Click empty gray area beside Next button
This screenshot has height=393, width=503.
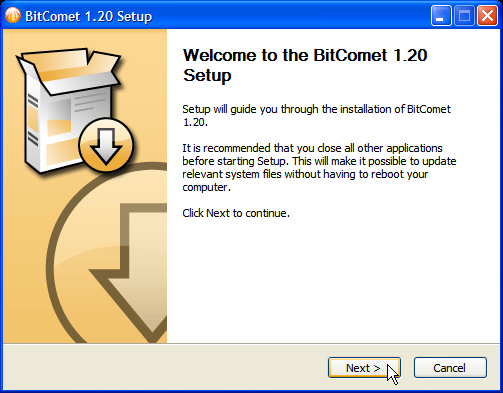(x=167, y=368)
